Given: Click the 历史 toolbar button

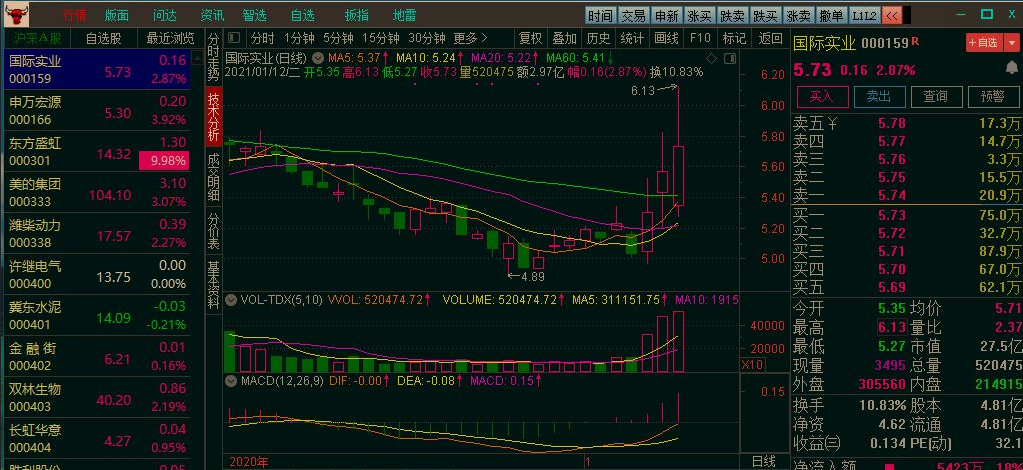Looking at the screenshot, I should pos(598,38).
